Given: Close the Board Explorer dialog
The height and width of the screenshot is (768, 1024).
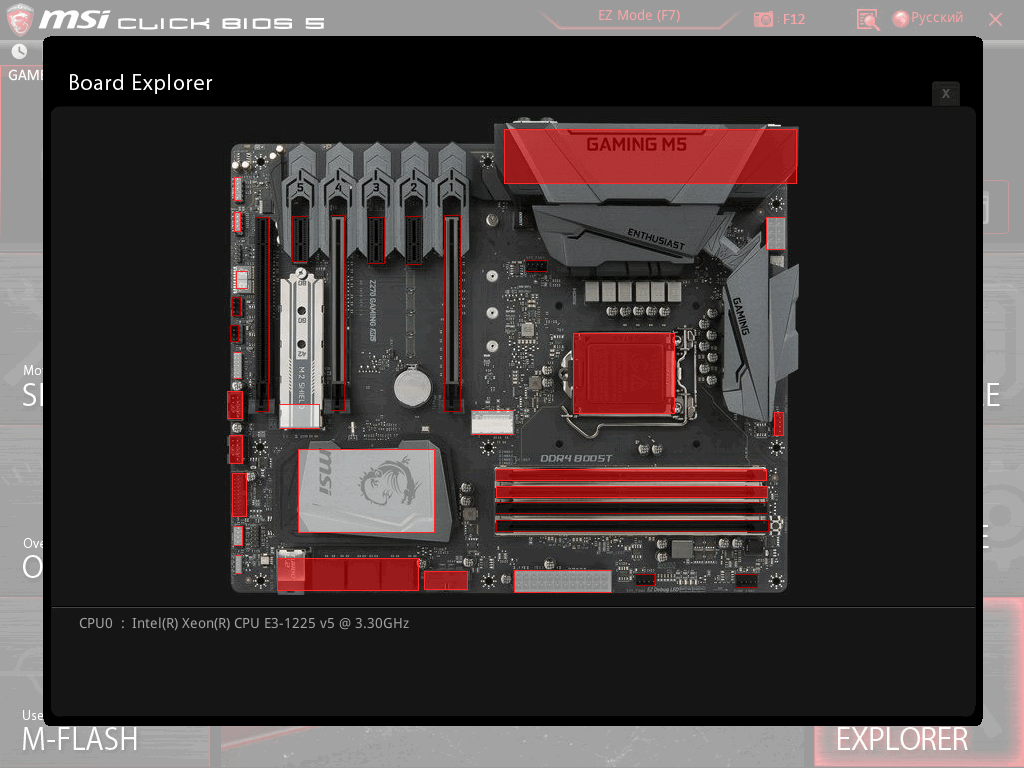Looking at the screenshot, I should point(946,94).
